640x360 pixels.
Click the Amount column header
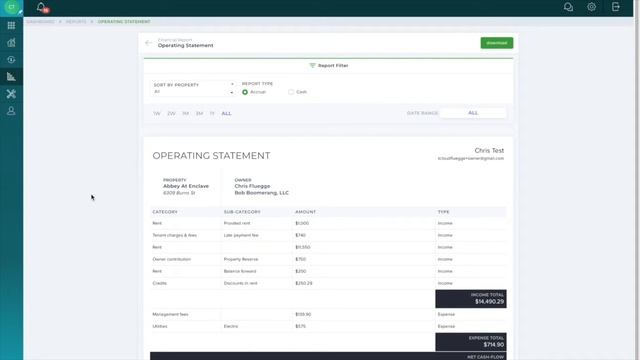(x=305, y=212)
